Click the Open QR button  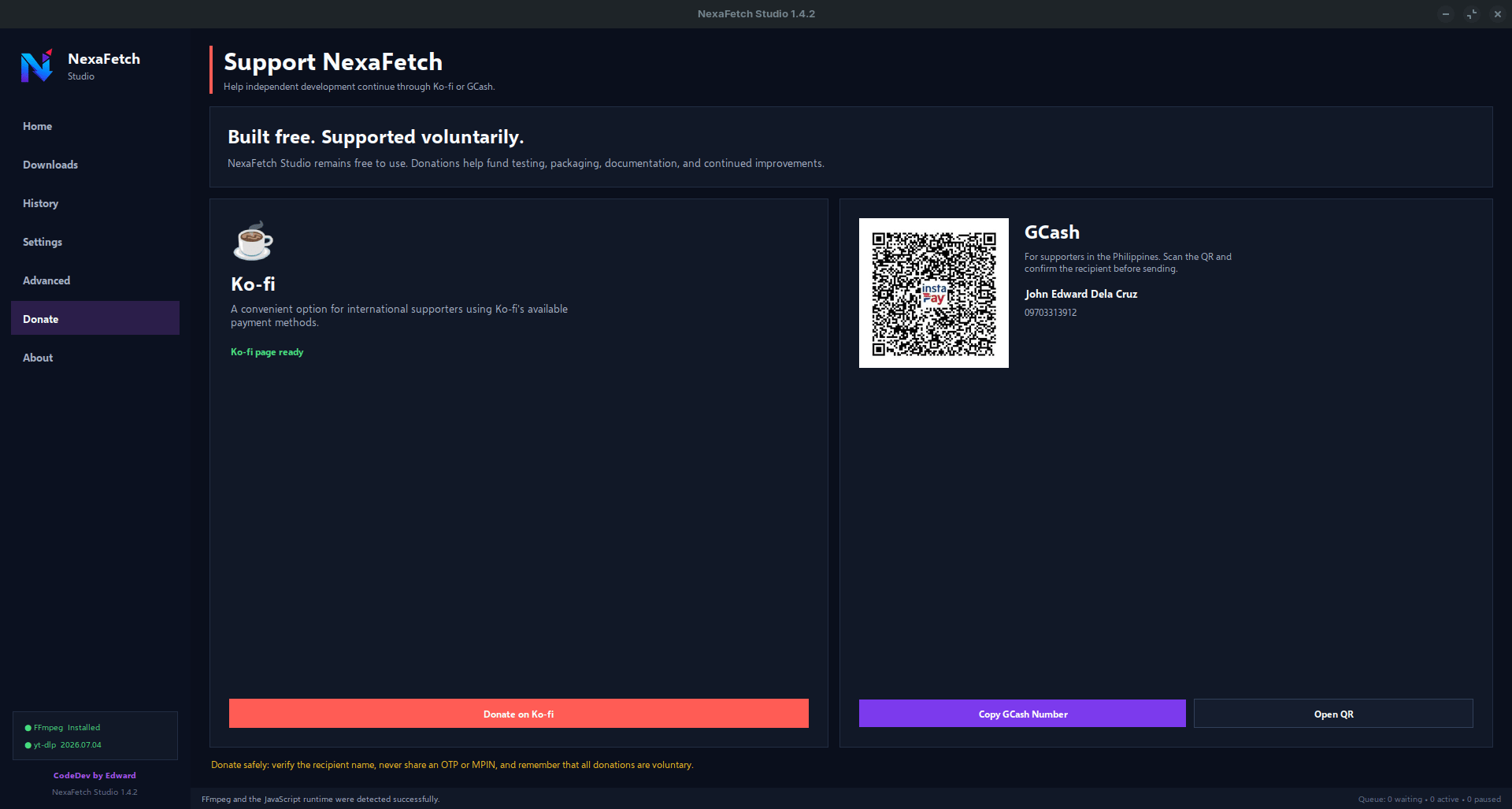point(1333,714)
